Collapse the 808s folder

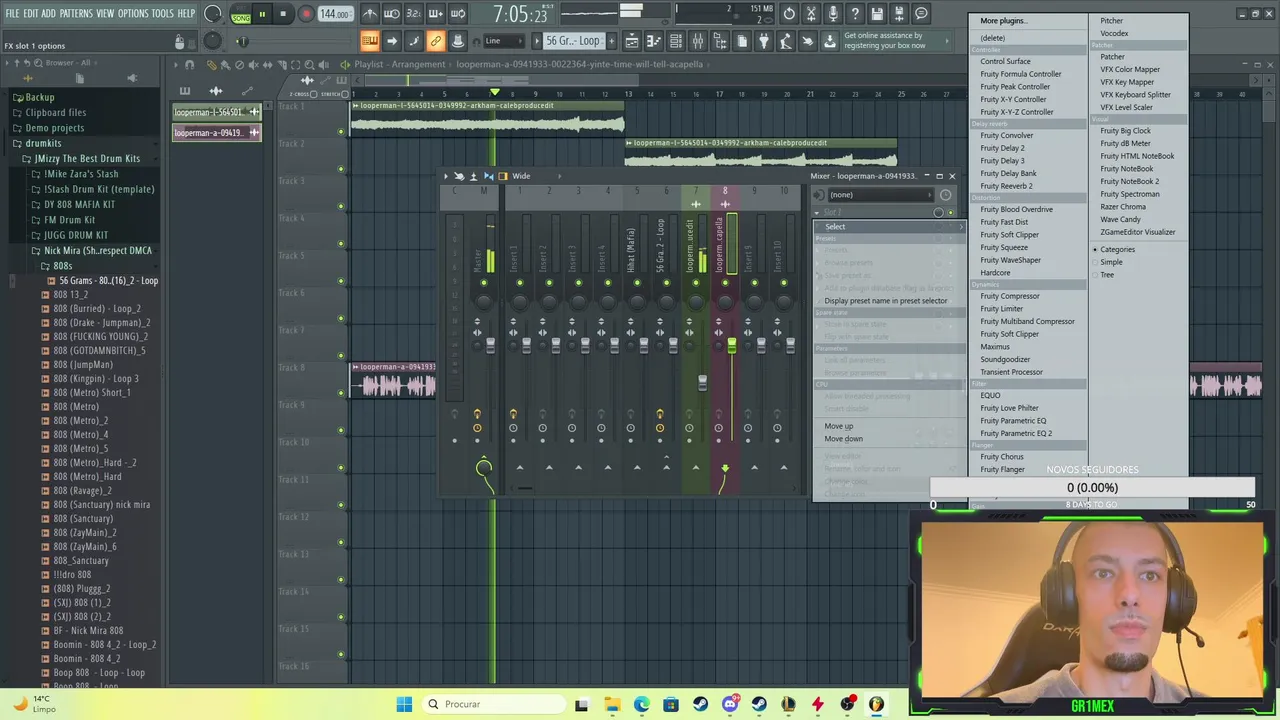point(62,266)
